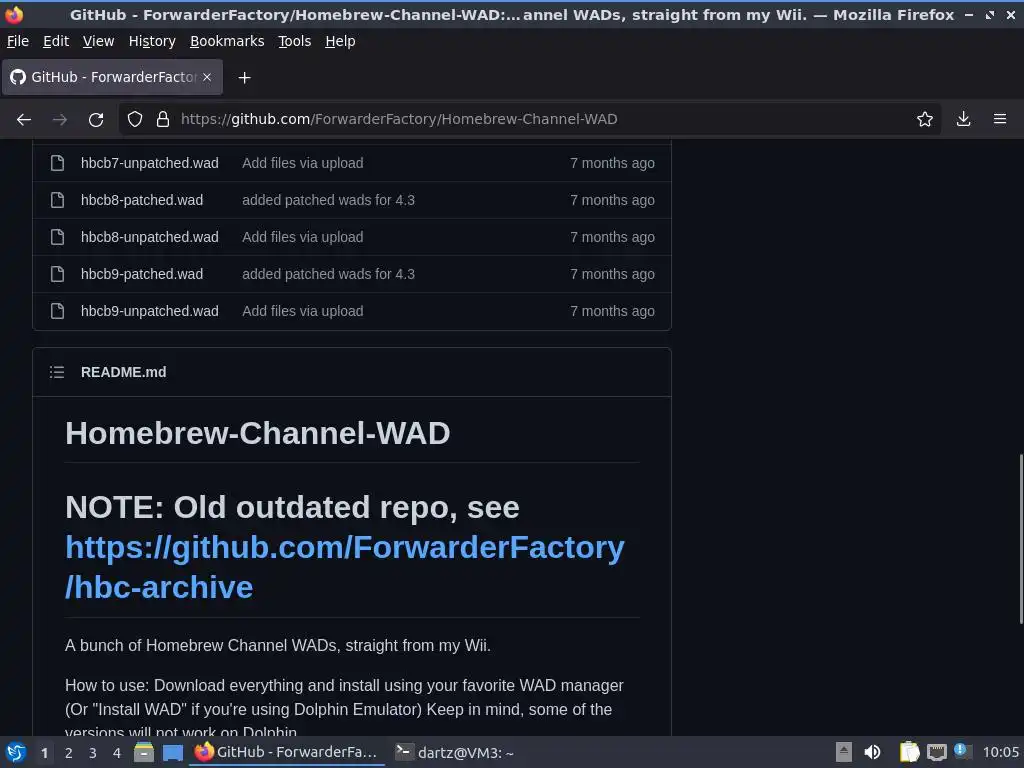Click the URL address bar
Screen dimensions: 1024x768
coord(529,120)
